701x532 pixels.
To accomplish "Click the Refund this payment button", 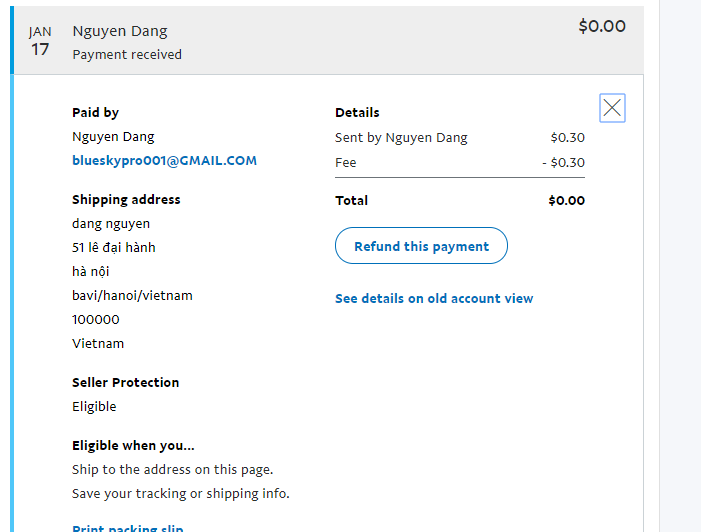I will click(421, 246).
